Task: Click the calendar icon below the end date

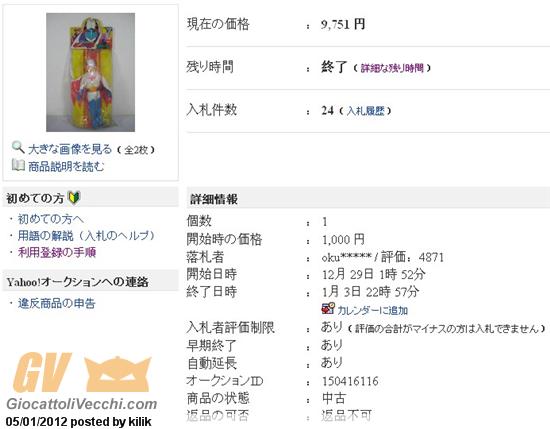Action: pos(328,309)
